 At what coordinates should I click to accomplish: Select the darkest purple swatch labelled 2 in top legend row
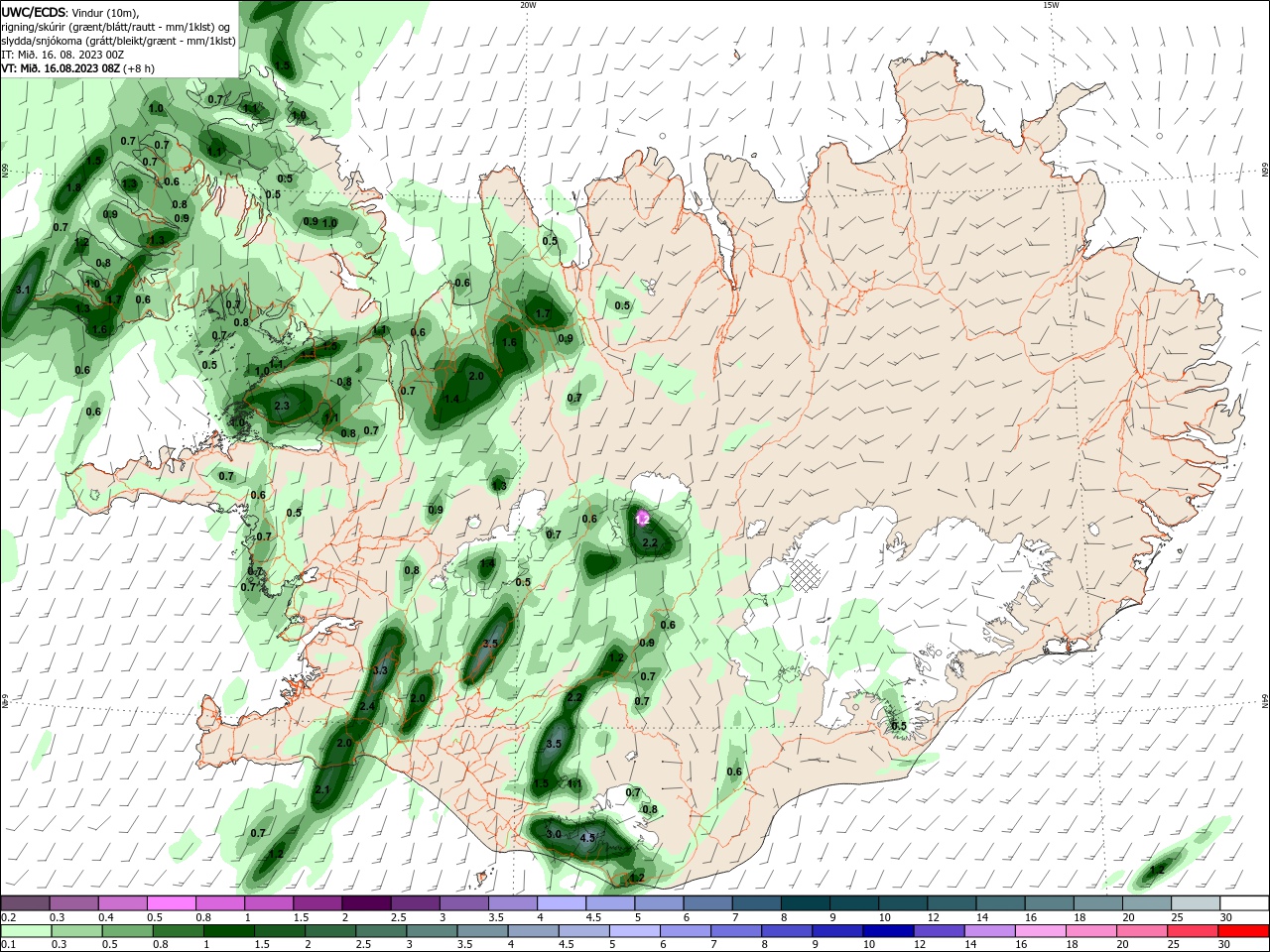tap(366, 903)
